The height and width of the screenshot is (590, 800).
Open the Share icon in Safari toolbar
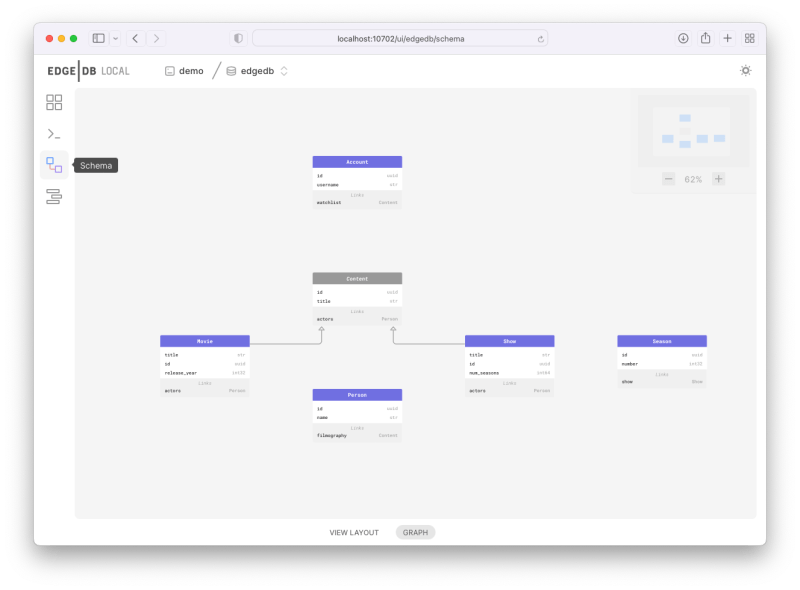705,38
